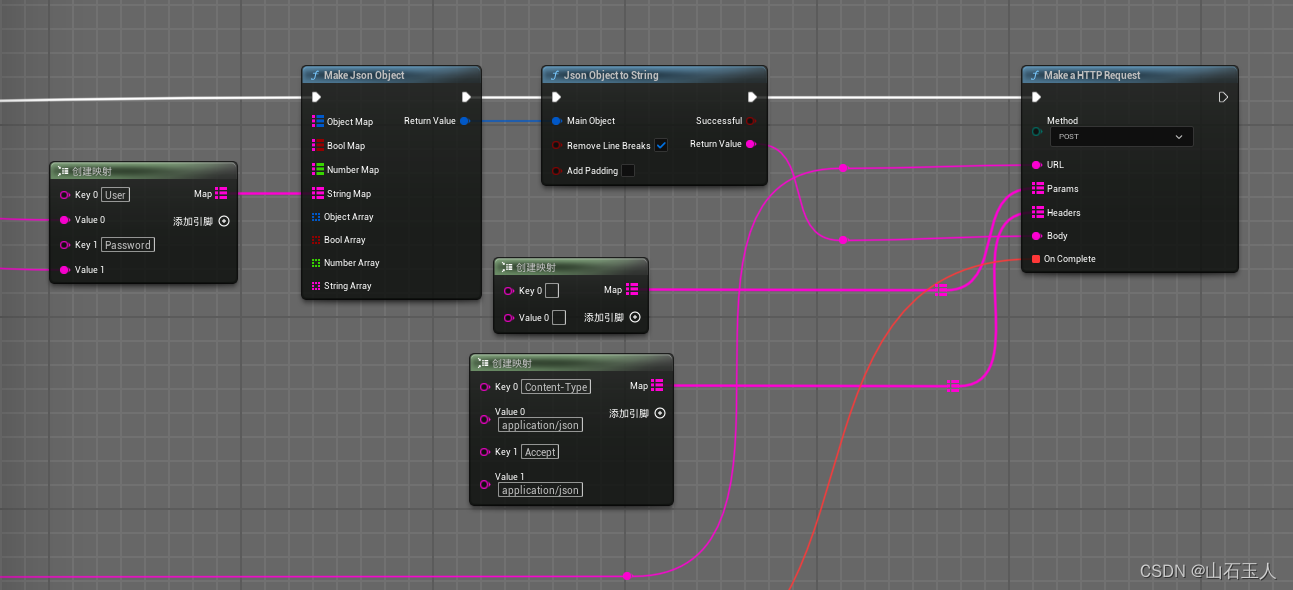Open the Method POST dropdown
1293x590 pixels.
1121,137
